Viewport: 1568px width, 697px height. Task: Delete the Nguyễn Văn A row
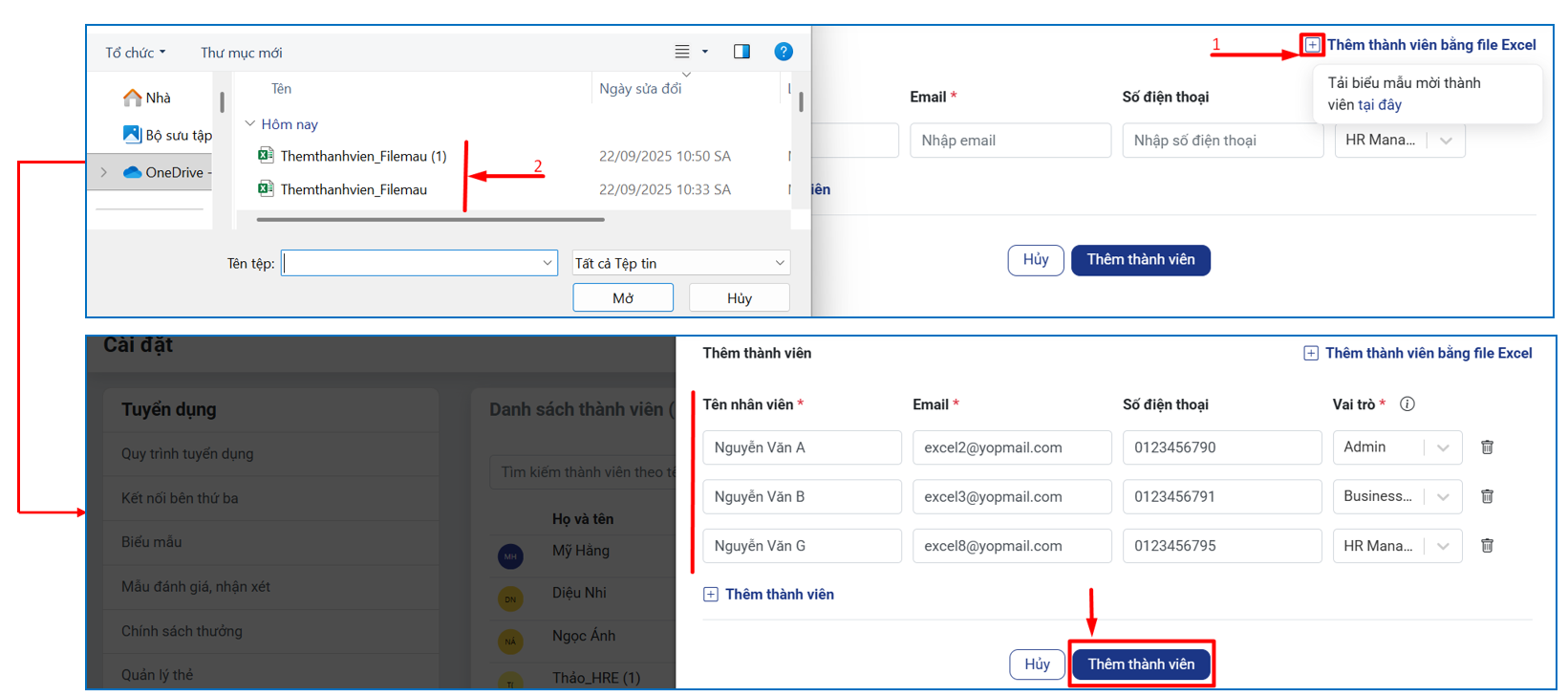pos(1487,447)
